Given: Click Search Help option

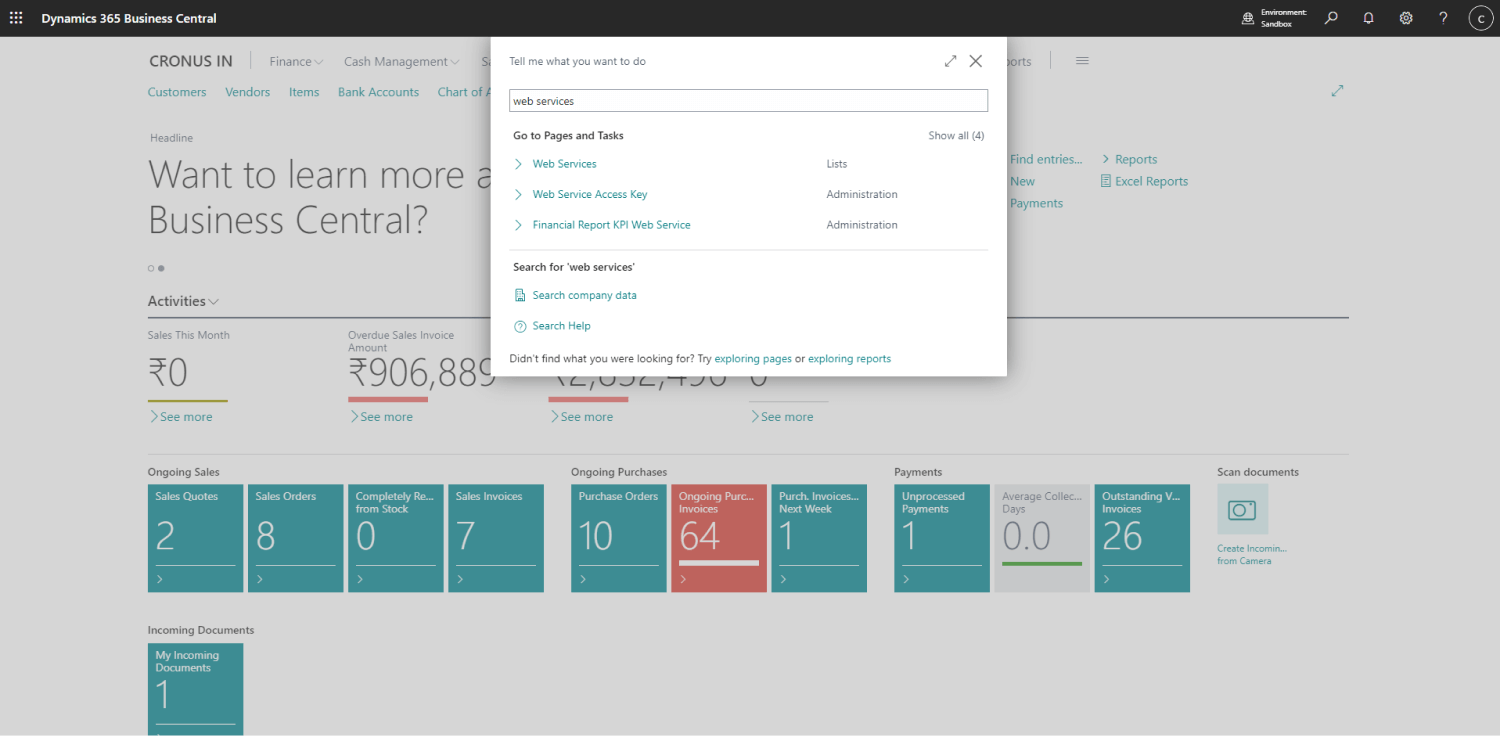Looking at the screenshot, I should tap(561, 326).
